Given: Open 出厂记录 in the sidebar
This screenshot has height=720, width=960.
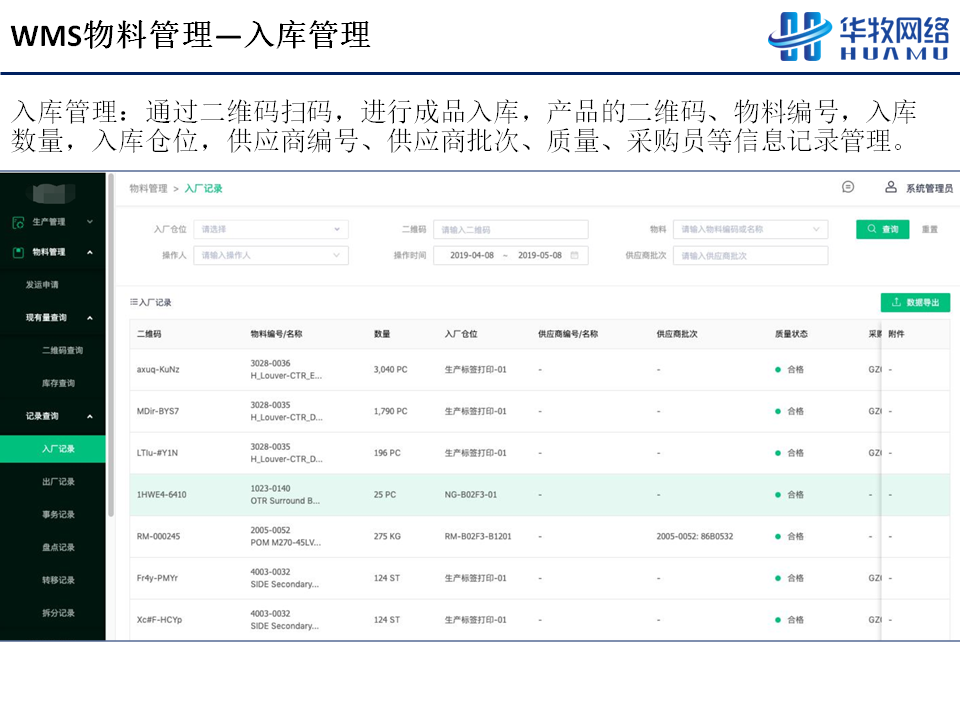Looking at the screenshot, I should coord(58,482).
